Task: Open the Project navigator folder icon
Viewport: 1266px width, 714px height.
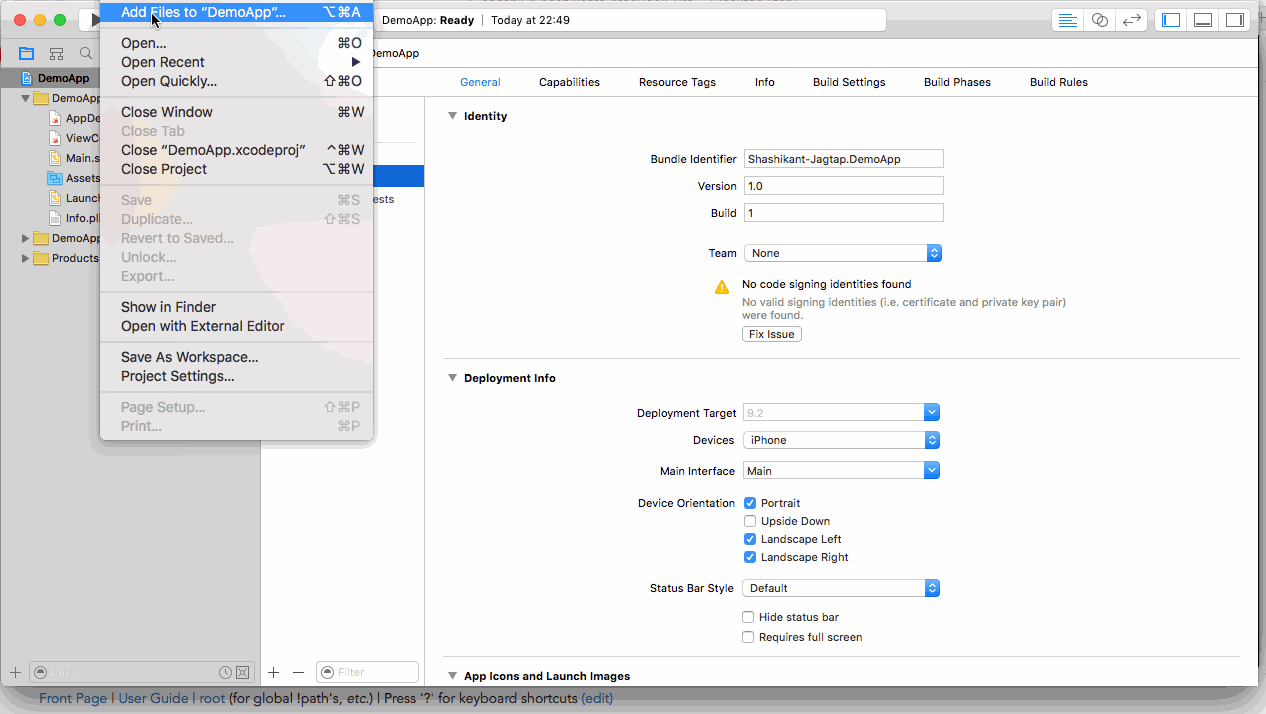Action: coord(26,53)
